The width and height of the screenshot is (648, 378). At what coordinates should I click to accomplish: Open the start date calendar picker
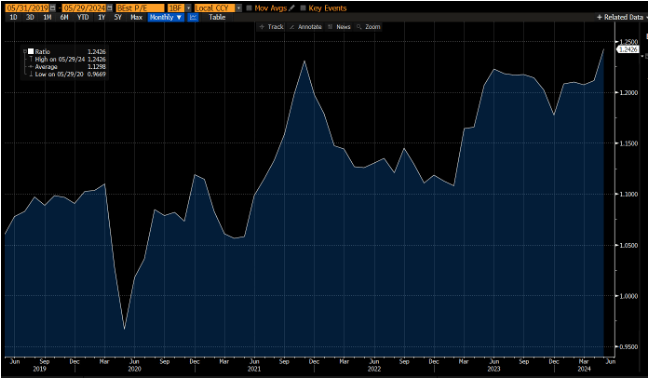click(x=52, y=8)
